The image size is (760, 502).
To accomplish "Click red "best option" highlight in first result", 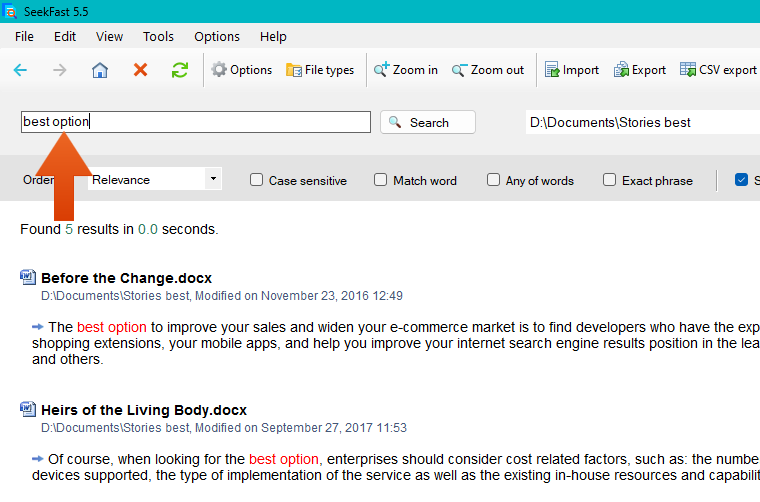I will click(111, 327).
